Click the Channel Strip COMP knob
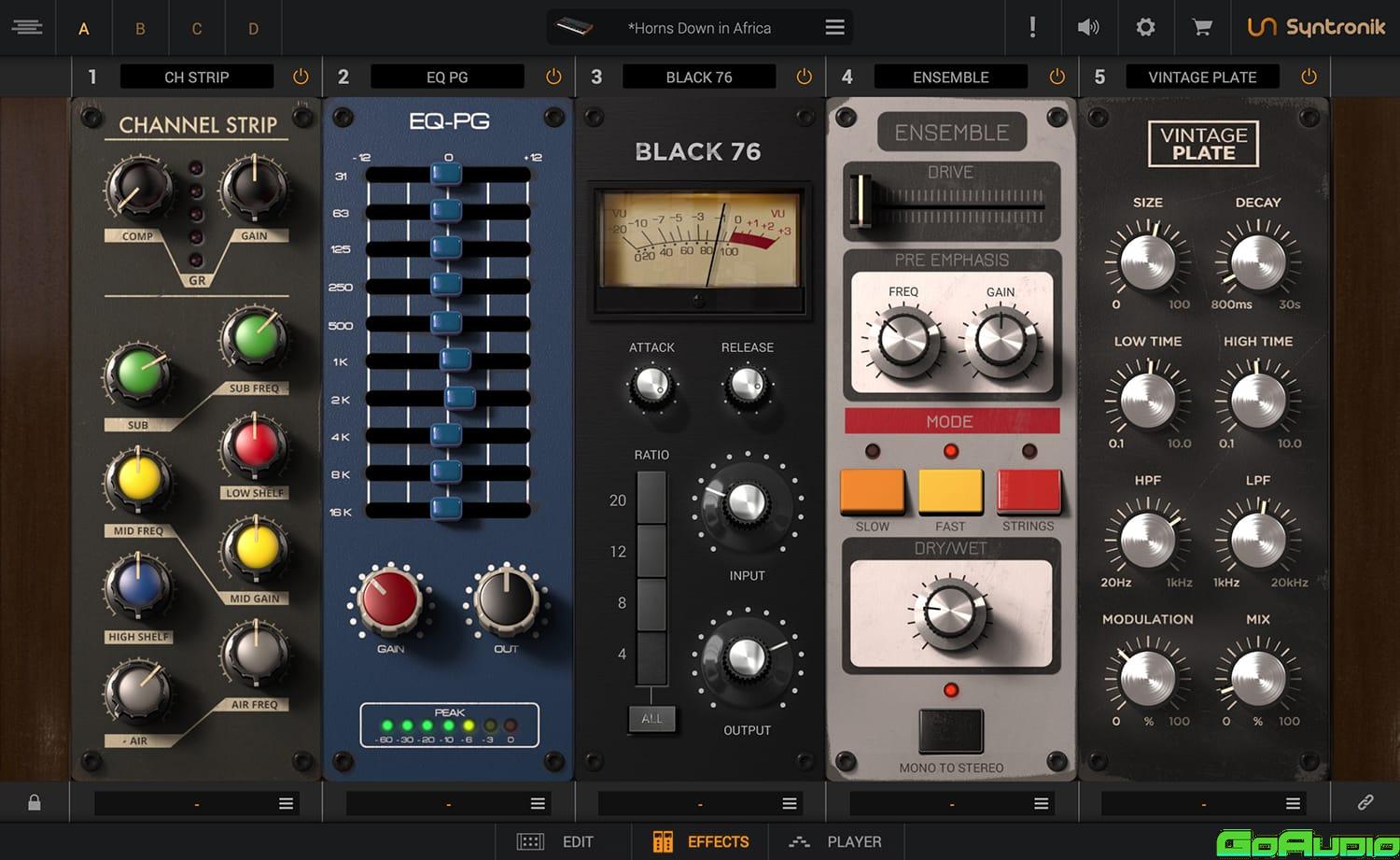The width and height of the screenshot is (1400, 860). click(x=140, y=188)
